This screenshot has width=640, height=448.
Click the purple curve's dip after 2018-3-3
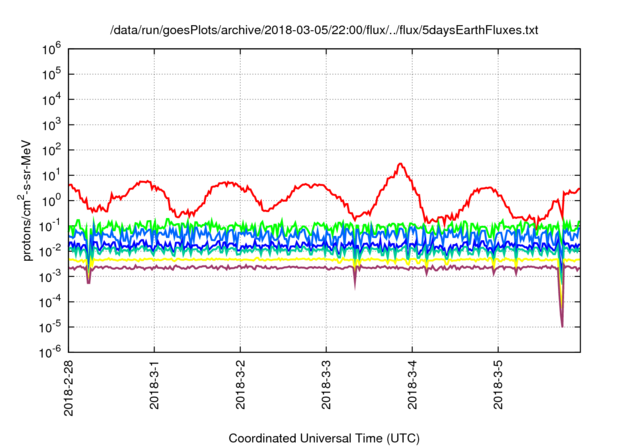tap(355, 287)
